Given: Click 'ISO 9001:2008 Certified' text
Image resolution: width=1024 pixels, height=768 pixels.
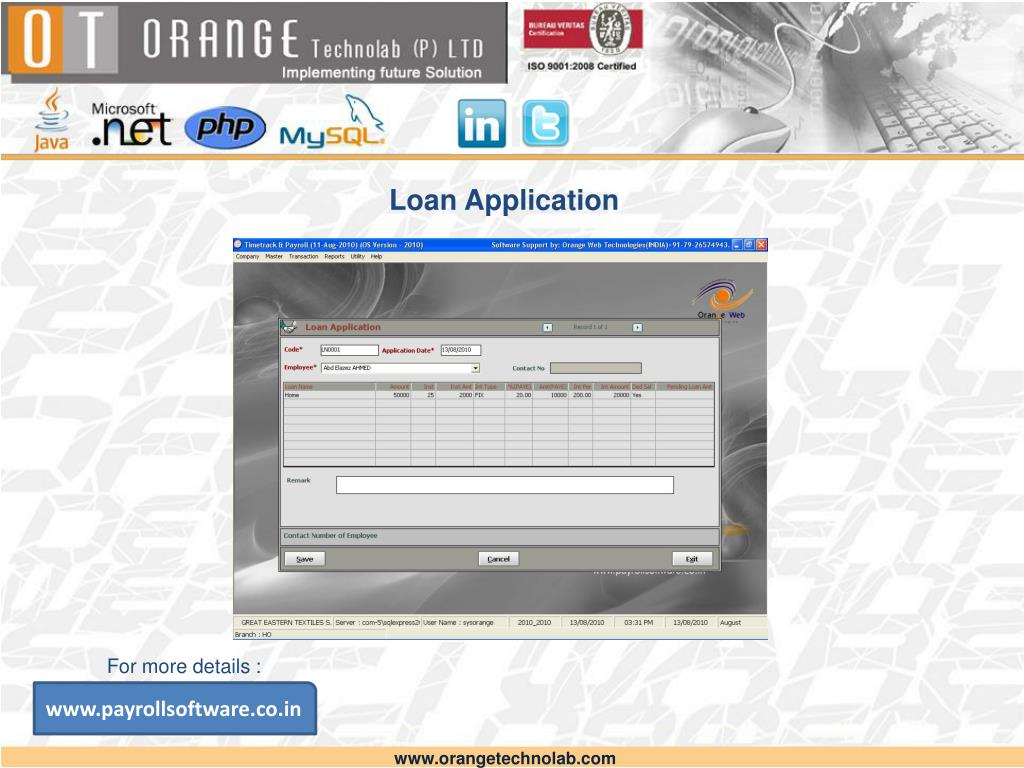Looking at the screenshot, I should click(582, 66).
